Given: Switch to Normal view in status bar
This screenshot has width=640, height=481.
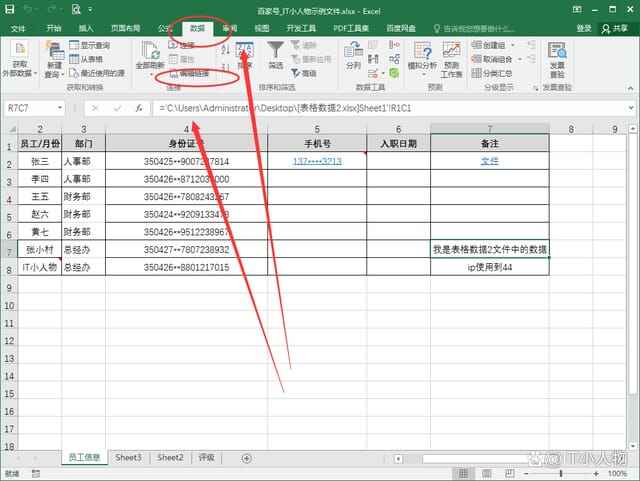Looking at the screenshot, I should (463, 473).
